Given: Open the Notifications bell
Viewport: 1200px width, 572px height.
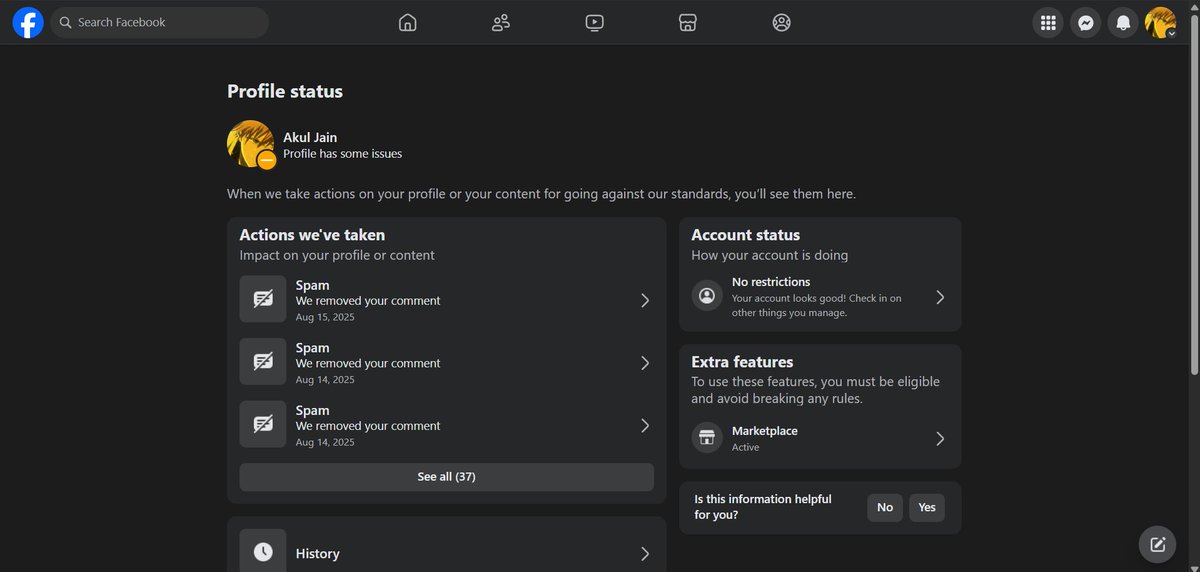Looking at the screenshot, I should pyautogui.click(x=1124, y=22).
